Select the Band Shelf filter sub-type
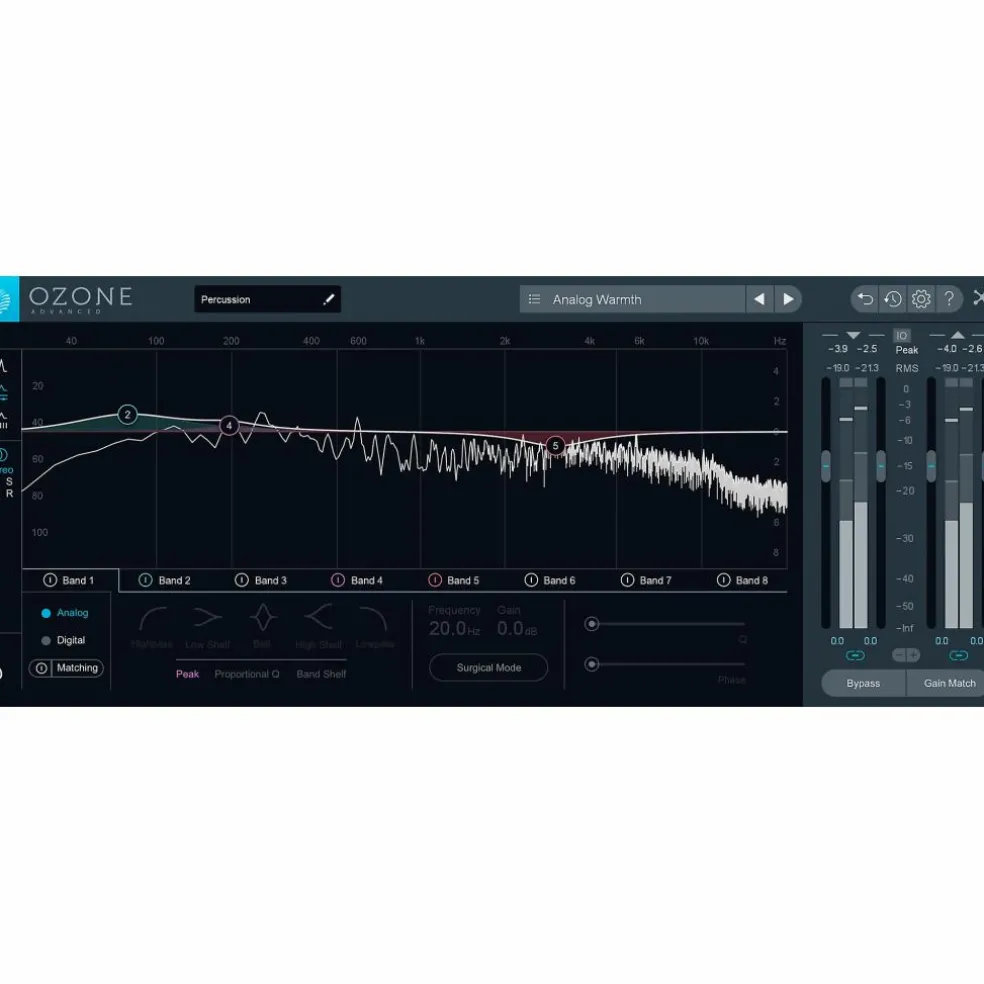This screenshot has height=984, width=984. pos(321,674)
